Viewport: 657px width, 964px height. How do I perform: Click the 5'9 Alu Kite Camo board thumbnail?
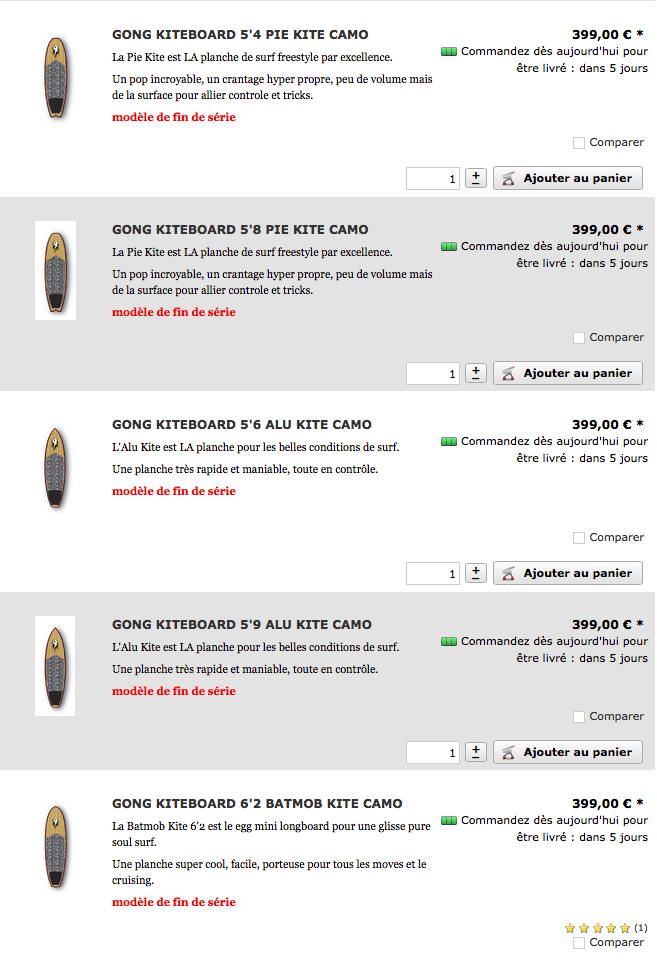pos(55,665)
